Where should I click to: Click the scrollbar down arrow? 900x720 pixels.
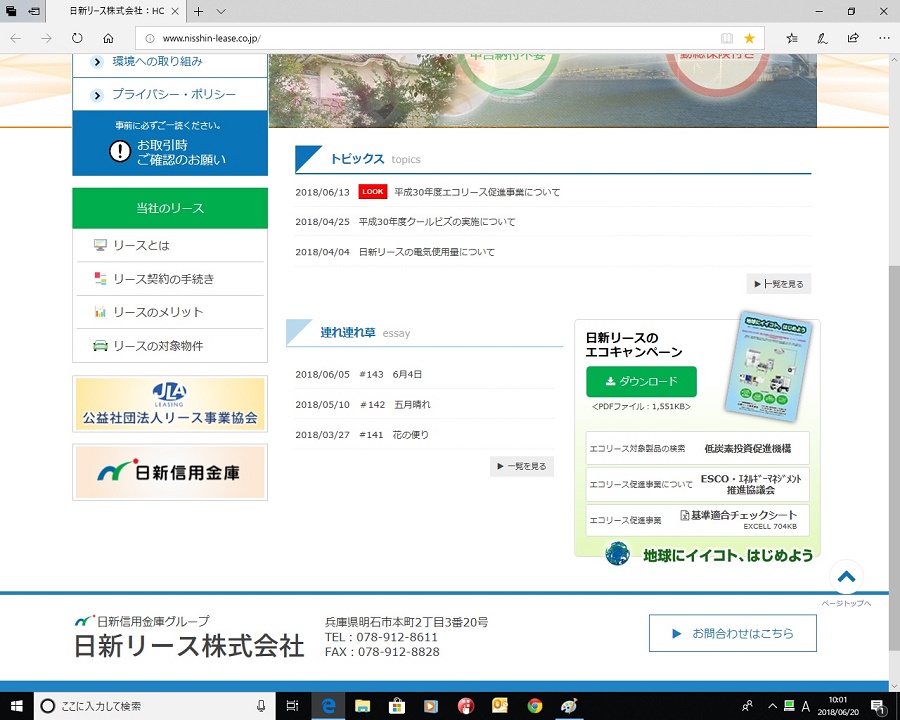(x=894, y=686)
